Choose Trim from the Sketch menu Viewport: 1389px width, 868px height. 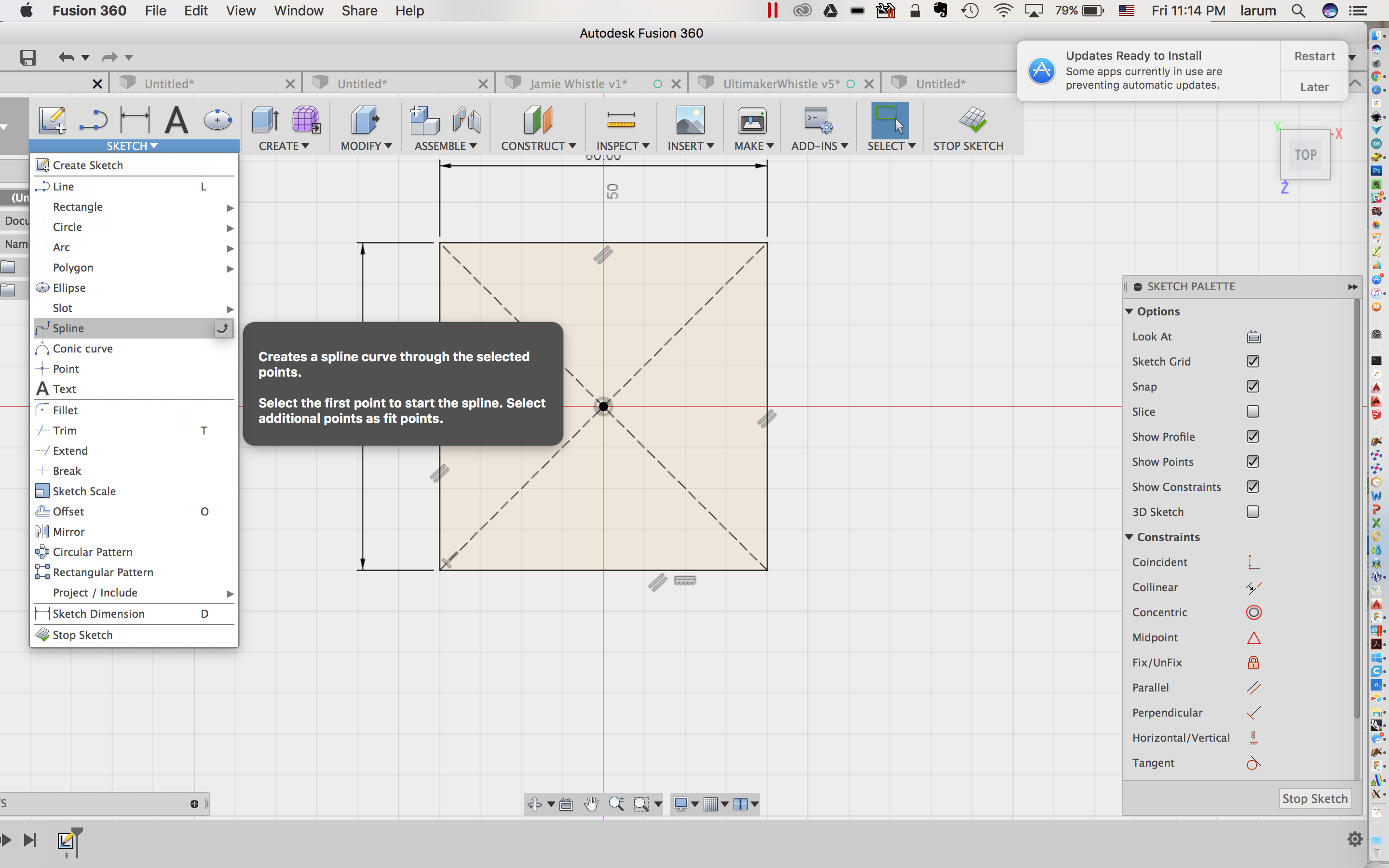pyautogui.click(x=133, y=431)
